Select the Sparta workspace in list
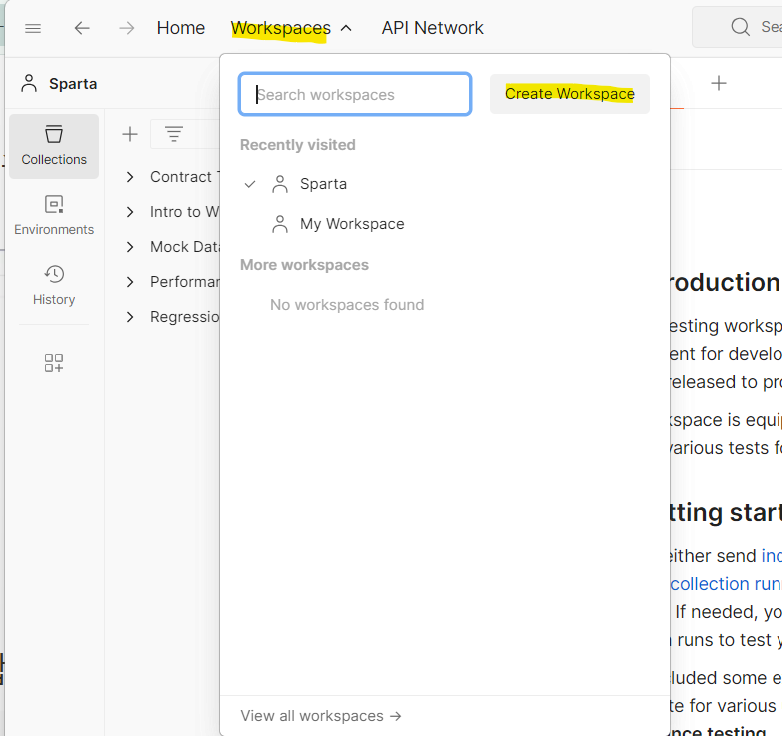This screenshot has width=782, height=736. click(x=323, y=184)
